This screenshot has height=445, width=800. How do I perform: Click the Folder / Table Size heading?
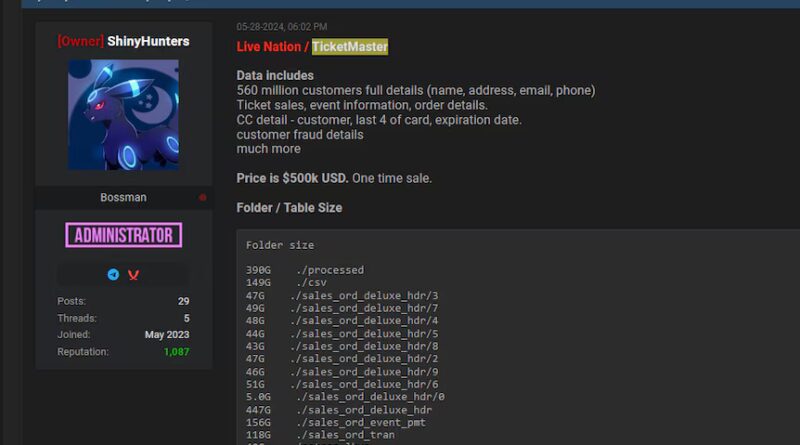click(289, 208)
